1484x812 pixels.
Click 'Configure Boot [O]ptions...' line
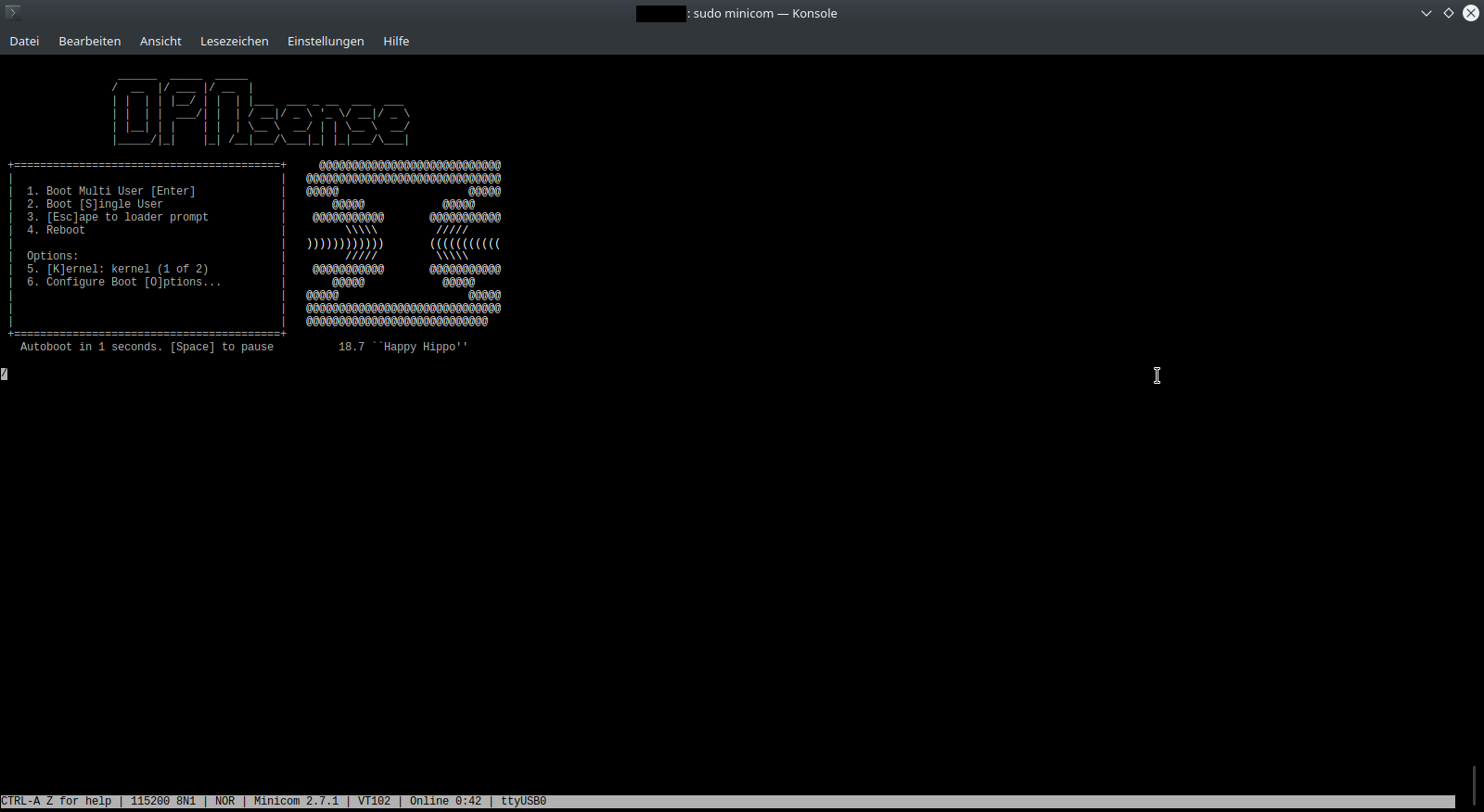click(x=134, y=282)
